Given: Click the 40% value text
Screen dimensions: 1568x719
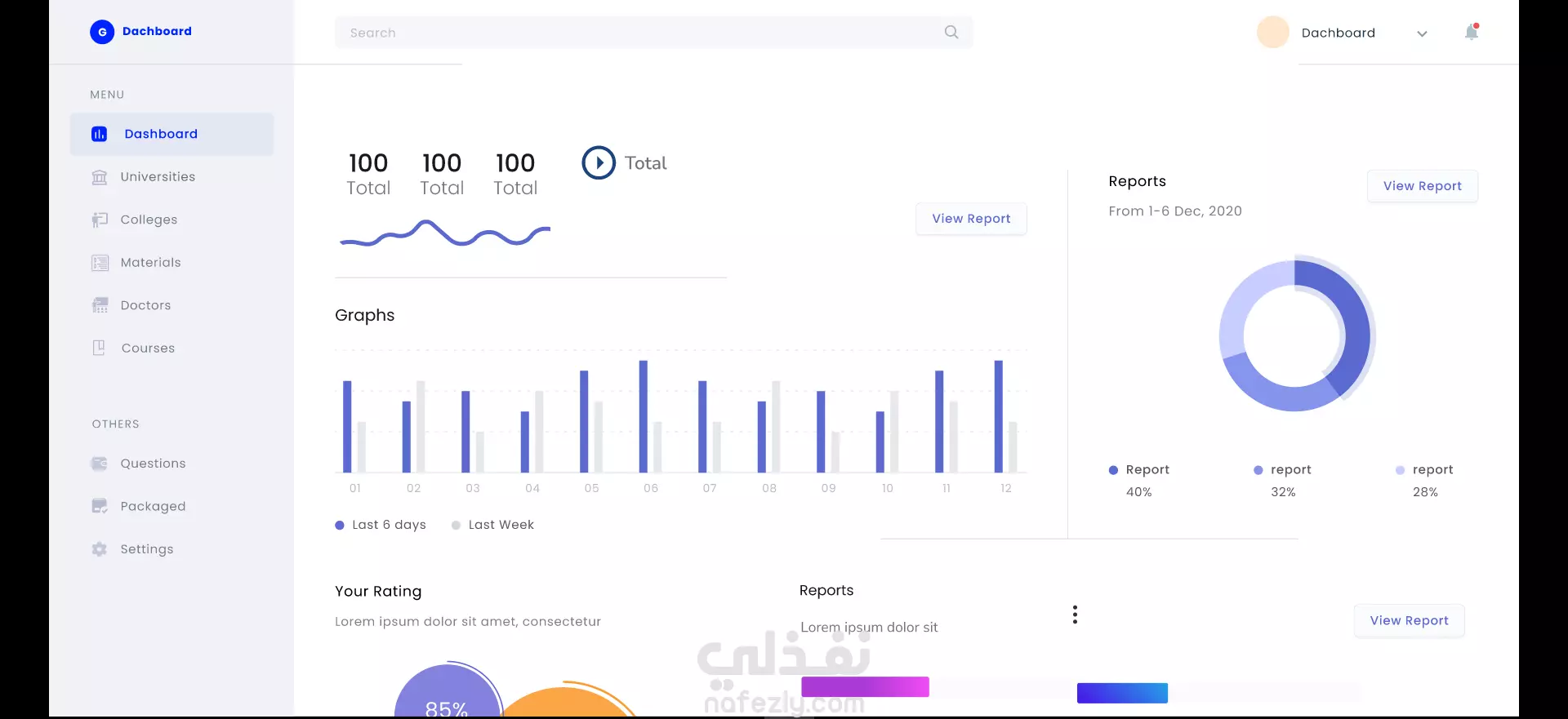Looking at the screenshot, I should 1138,492.
